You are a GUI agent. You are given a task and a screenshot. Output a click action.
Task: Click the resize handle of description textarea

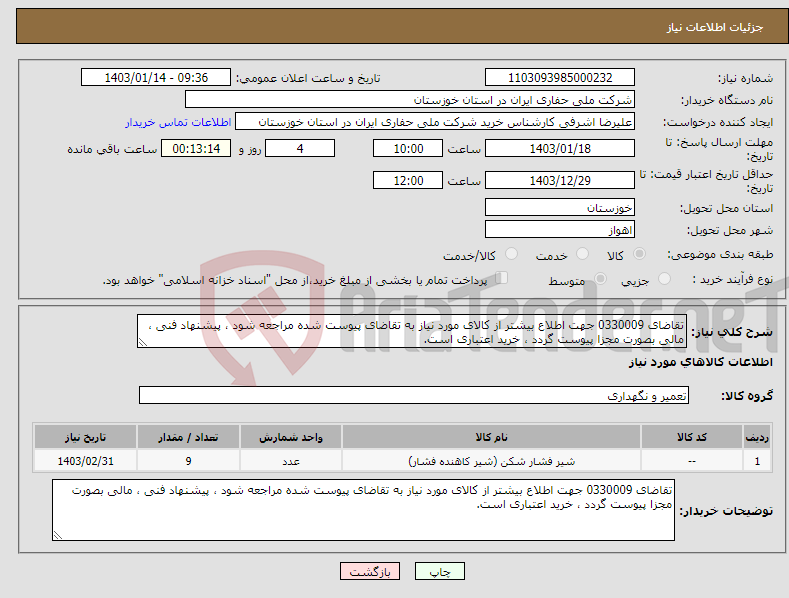click(x=143, y=343)
